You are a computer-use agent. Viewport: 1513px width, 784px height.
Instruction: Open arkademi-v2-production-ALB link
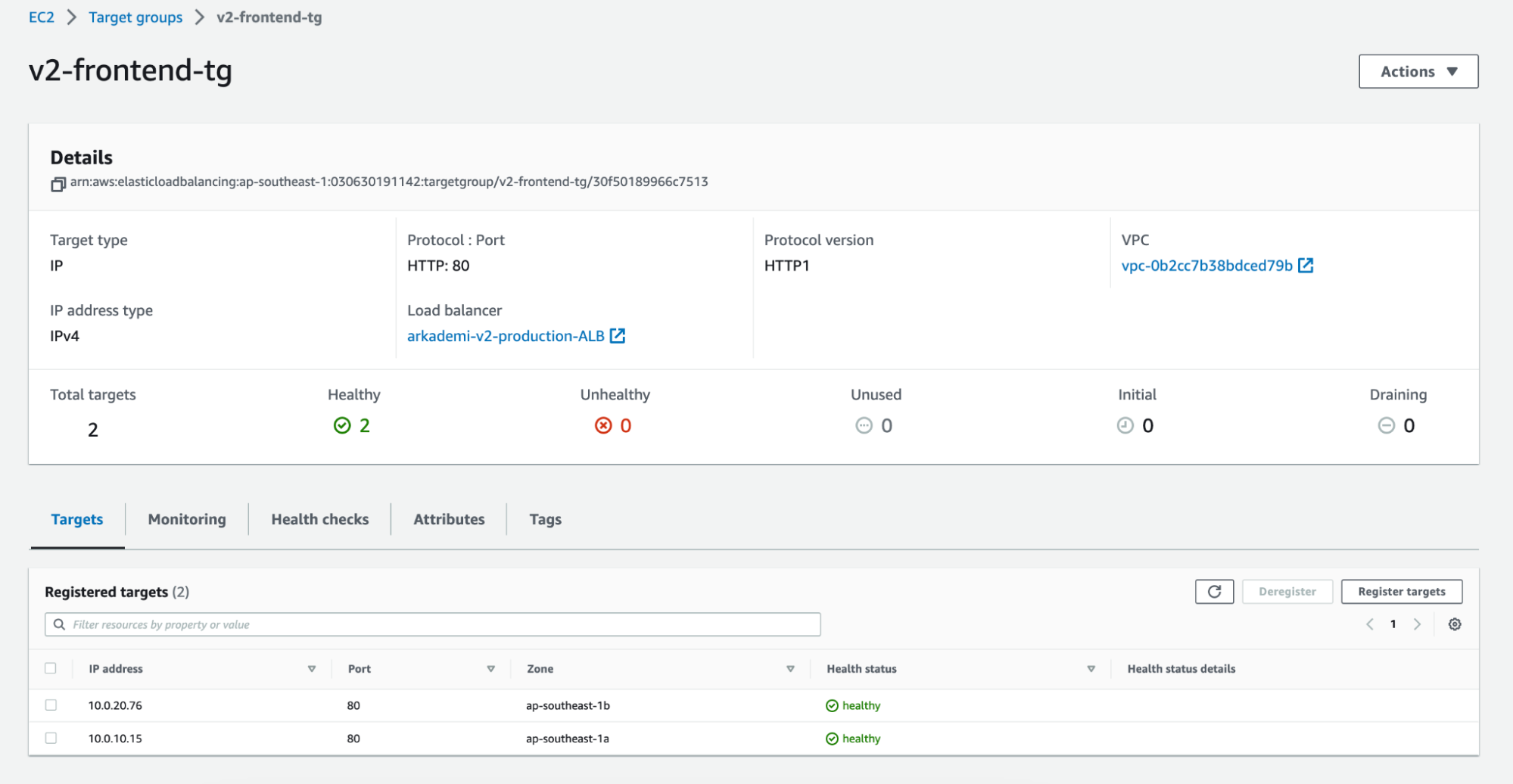pyautogui.click(x=506, y=336)
